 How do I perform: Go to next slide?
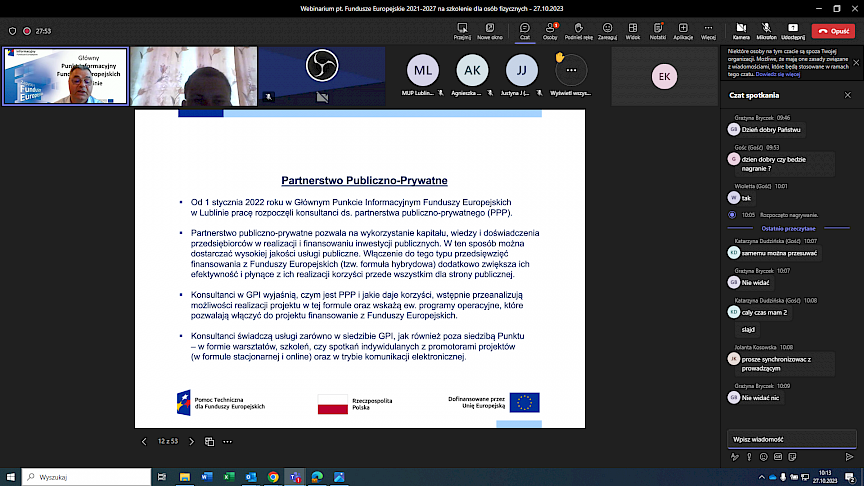point(192,441)
